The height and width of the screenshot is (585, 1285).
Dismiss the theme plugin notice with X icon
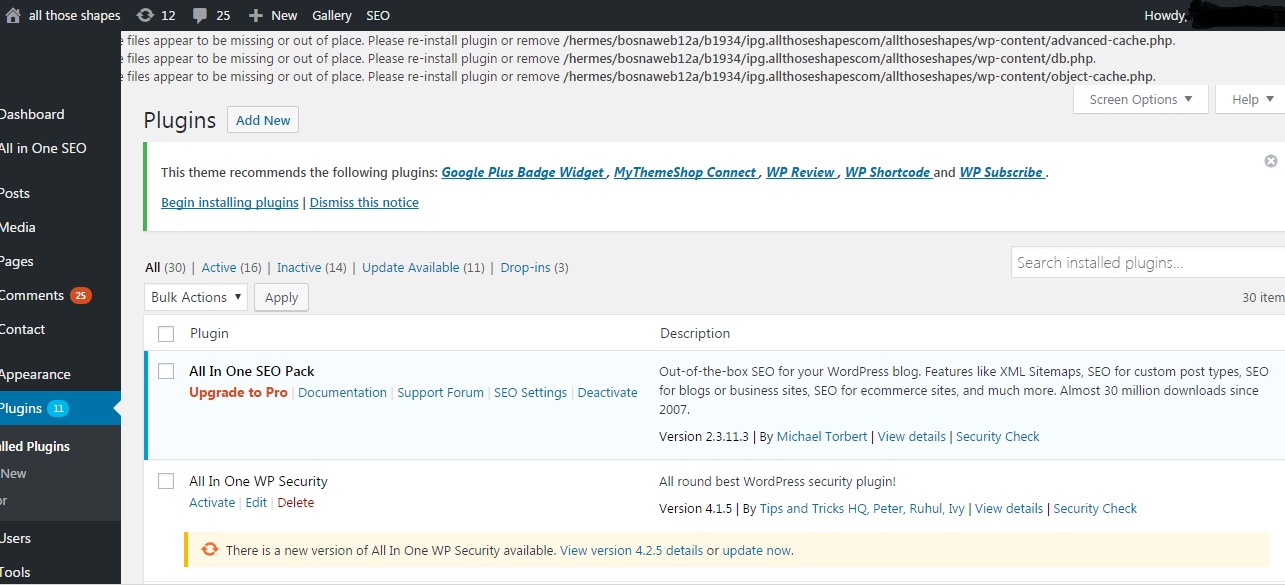tap(1271, 161)
